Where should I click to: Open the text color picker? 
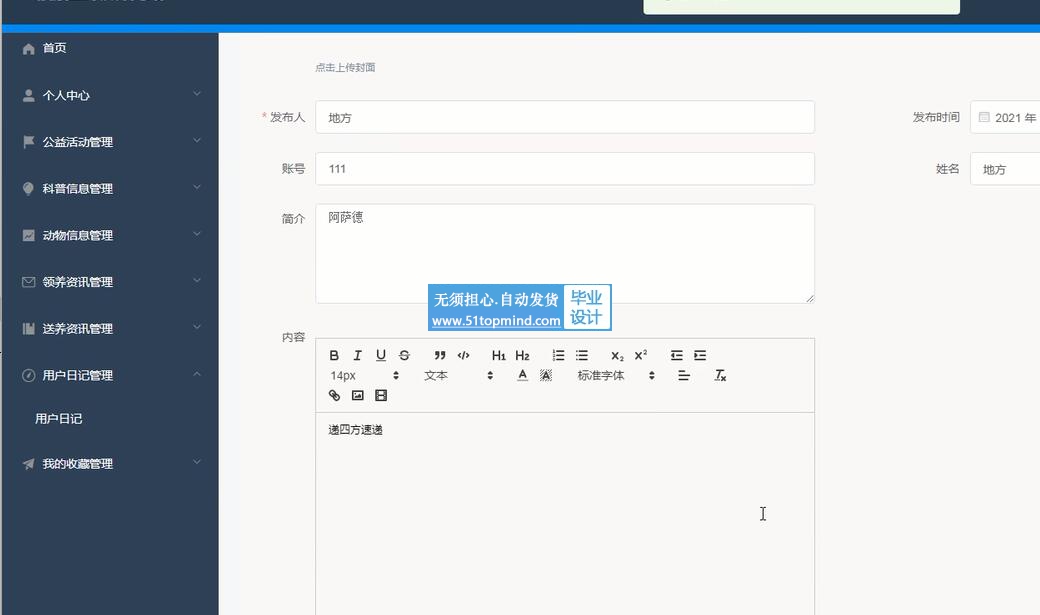(x=523, y=376)
